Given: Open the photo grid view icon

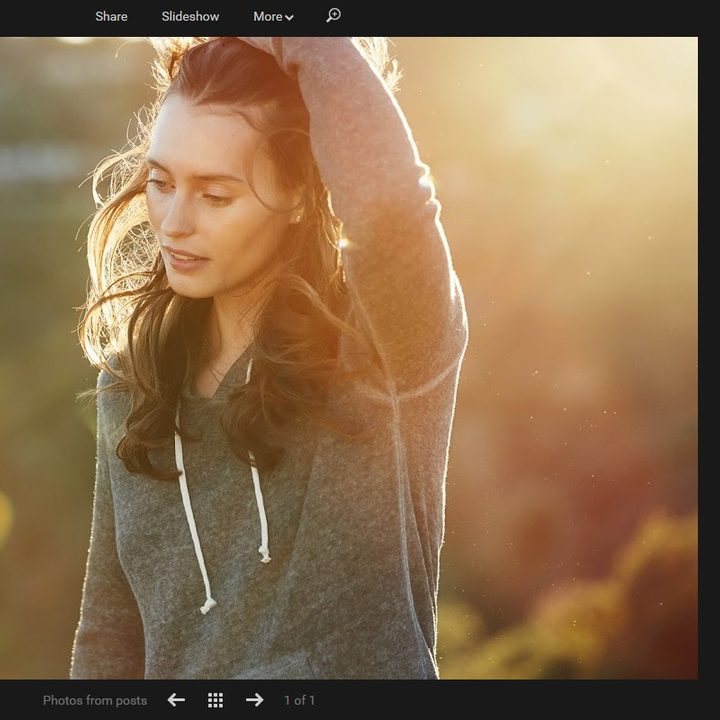Looking at the screenshot, I should [215, 700].
